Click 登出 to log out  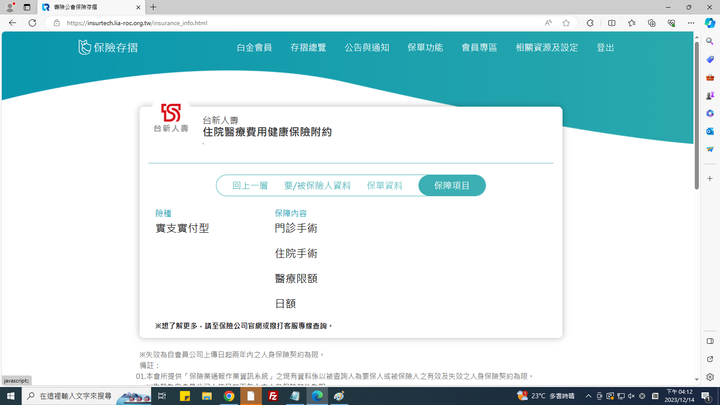pos(605,47)
